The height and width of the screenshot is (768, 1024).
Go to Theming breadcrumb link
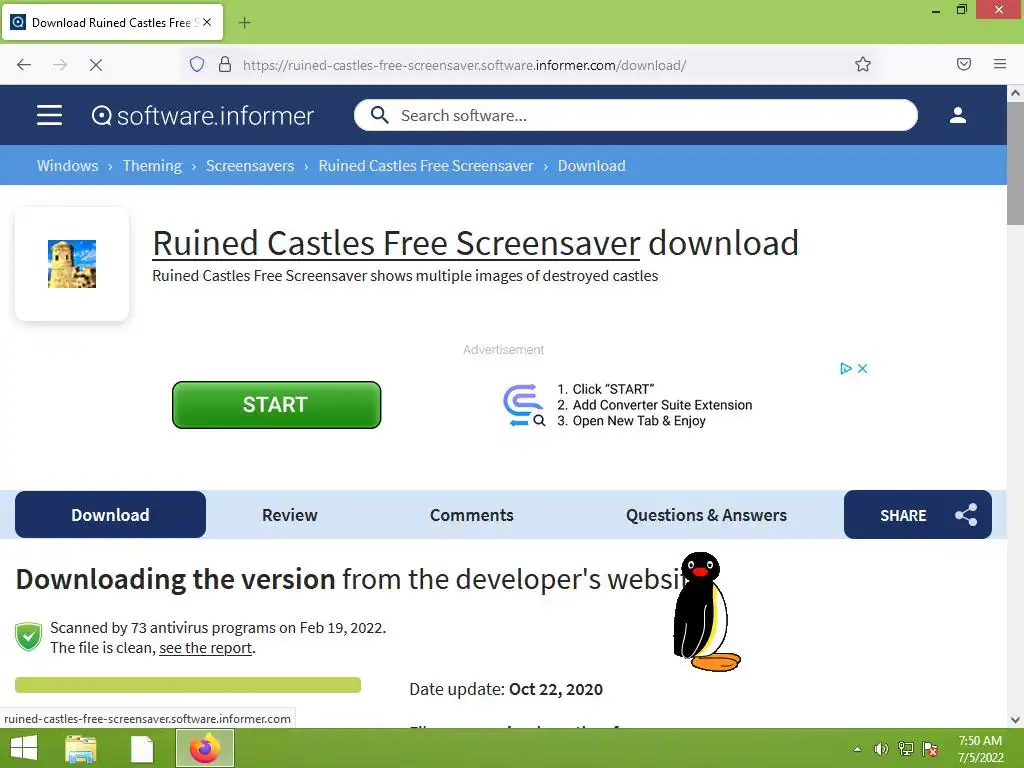coord(152,165)
